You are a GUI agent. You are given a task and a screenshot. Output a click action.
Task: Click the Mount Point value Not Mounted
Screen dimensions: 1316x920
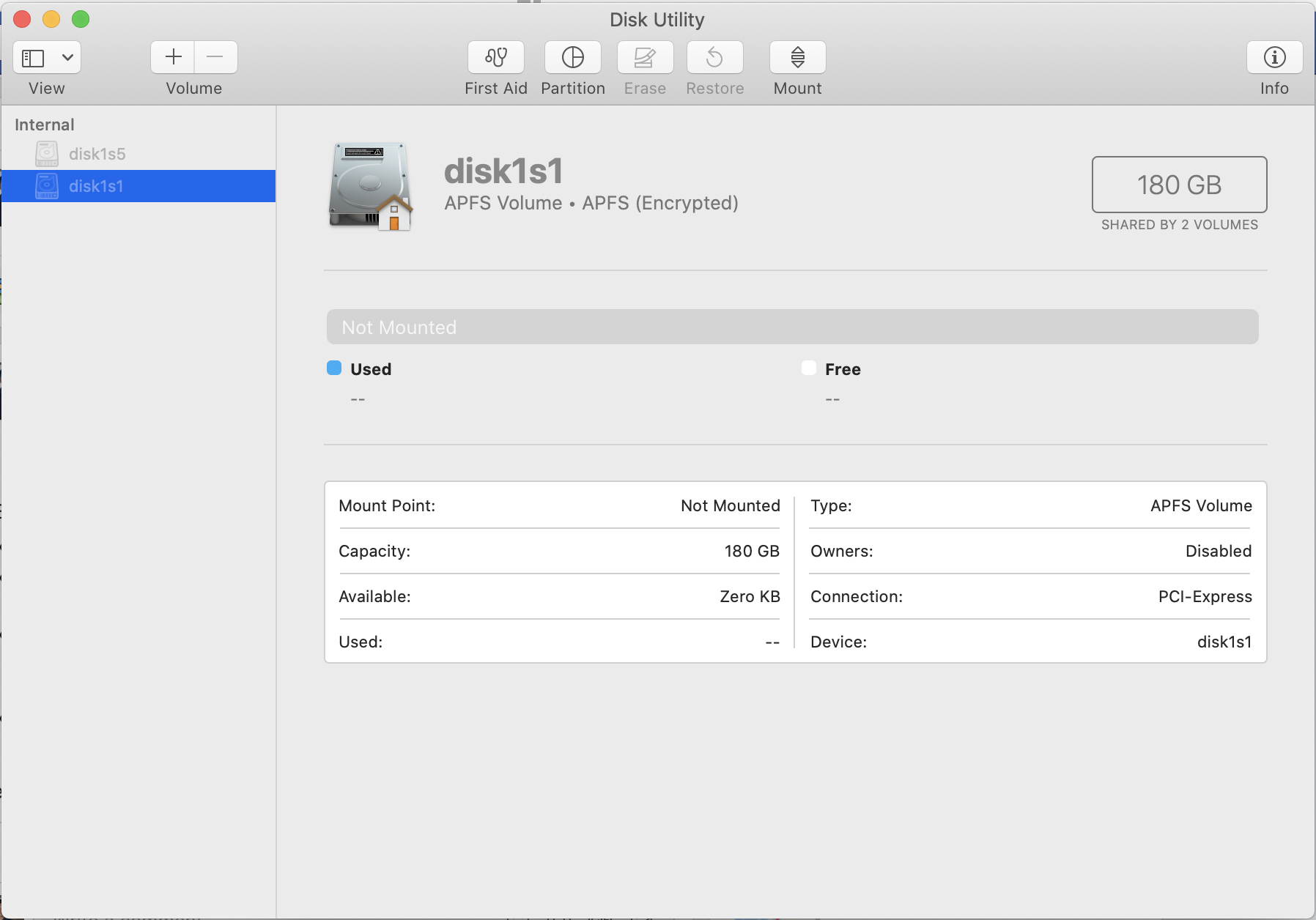(731, 505)
